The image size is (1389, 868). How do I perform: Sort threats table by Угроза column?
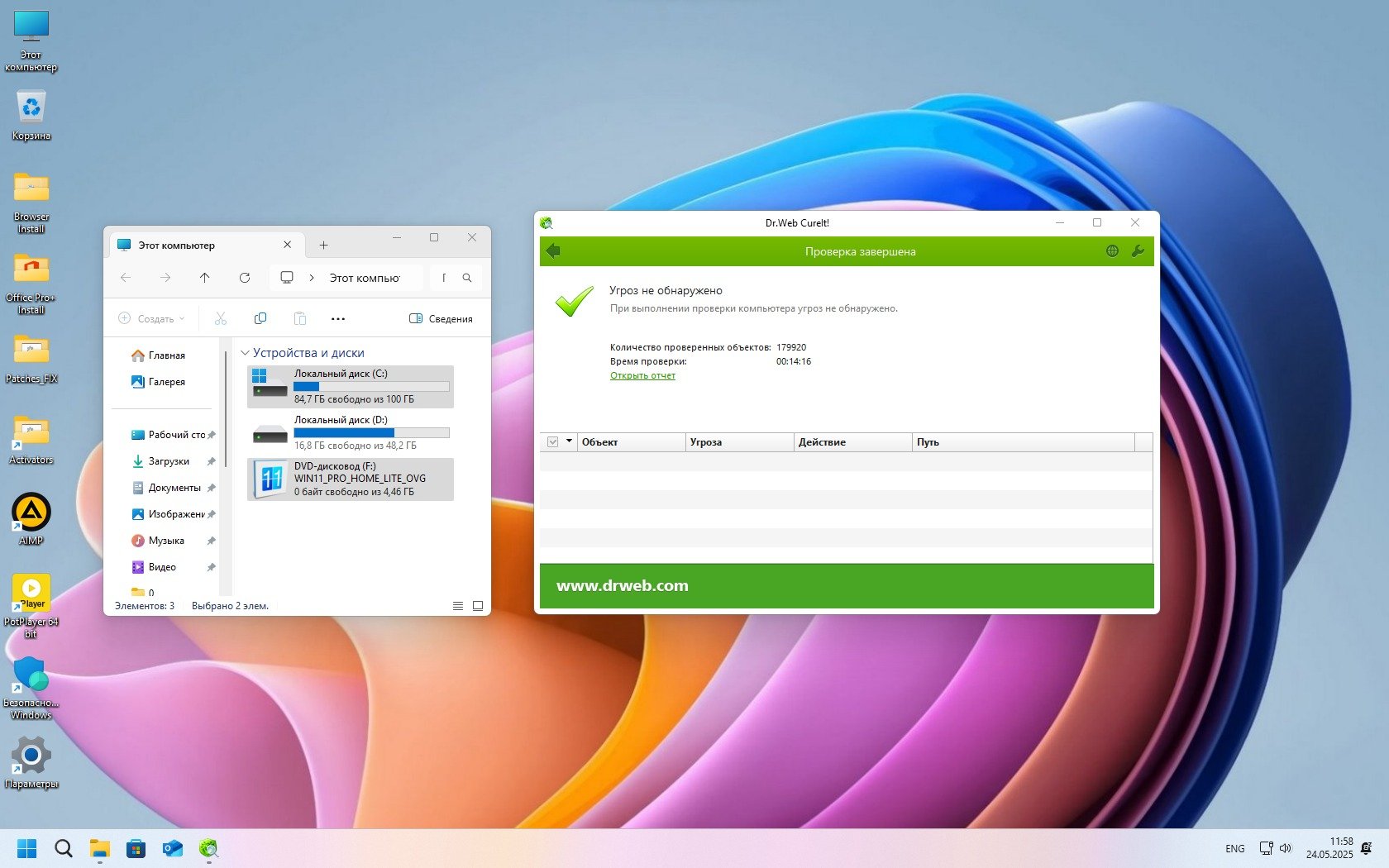740,442
